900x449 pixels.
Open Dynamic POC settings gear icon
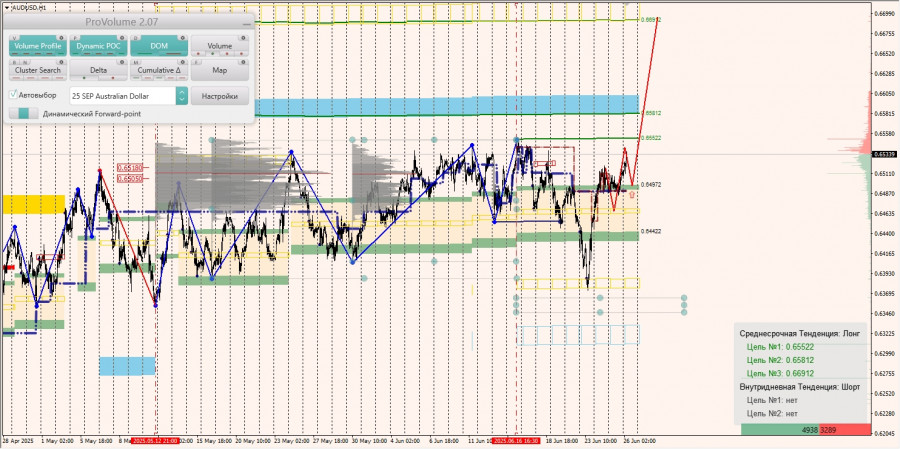122,38
